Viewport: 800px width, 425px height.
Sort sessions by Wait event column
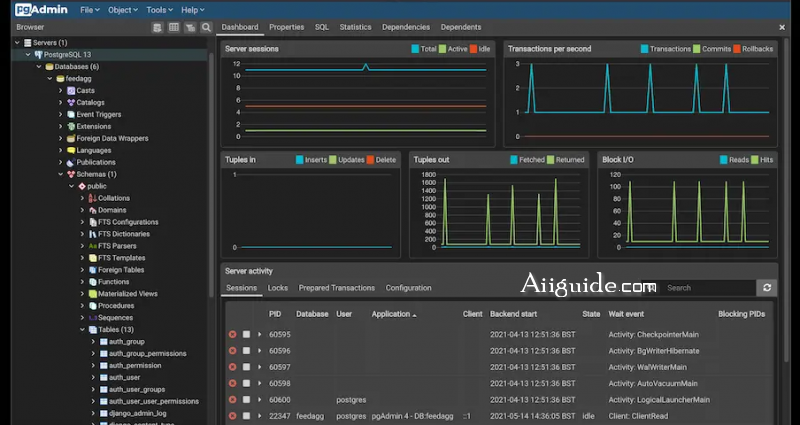(626, 314)
